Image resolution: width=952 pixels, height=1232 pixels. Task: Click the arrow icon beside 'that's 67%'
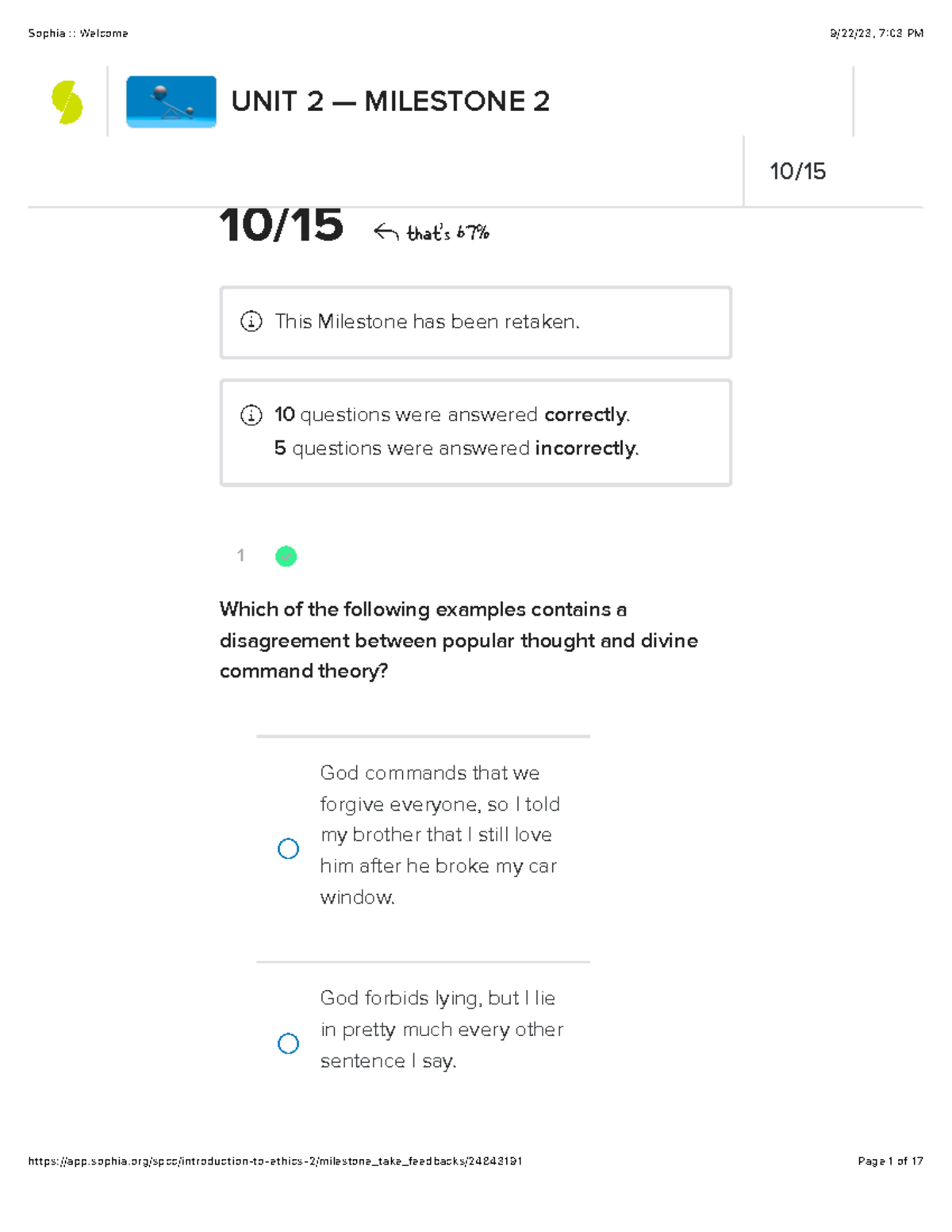(386, 232)
